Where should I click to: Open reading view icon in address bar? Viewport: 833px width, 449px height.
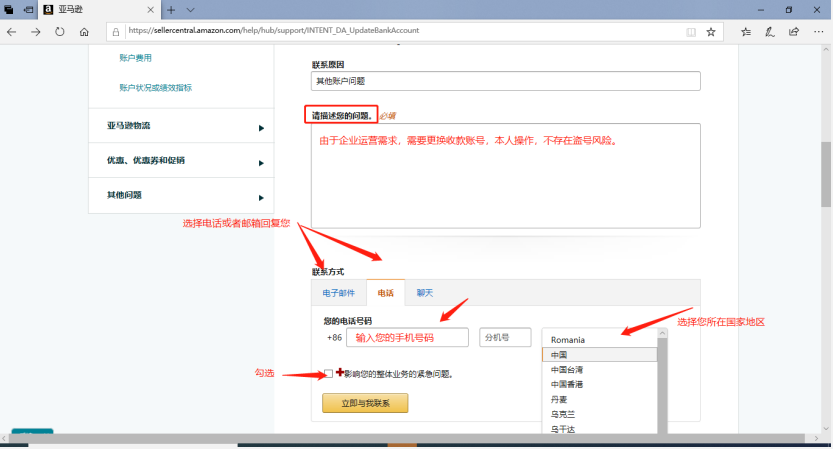coord(690,31)
